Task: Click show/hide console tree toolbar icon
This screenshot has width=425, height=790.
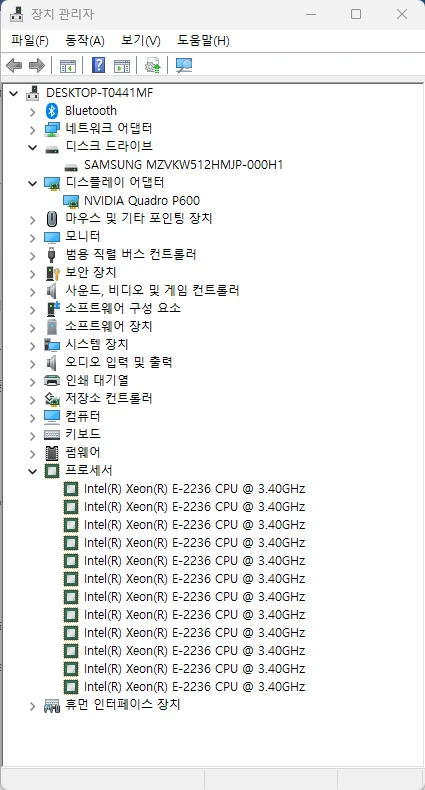Action: coord(68,65)
